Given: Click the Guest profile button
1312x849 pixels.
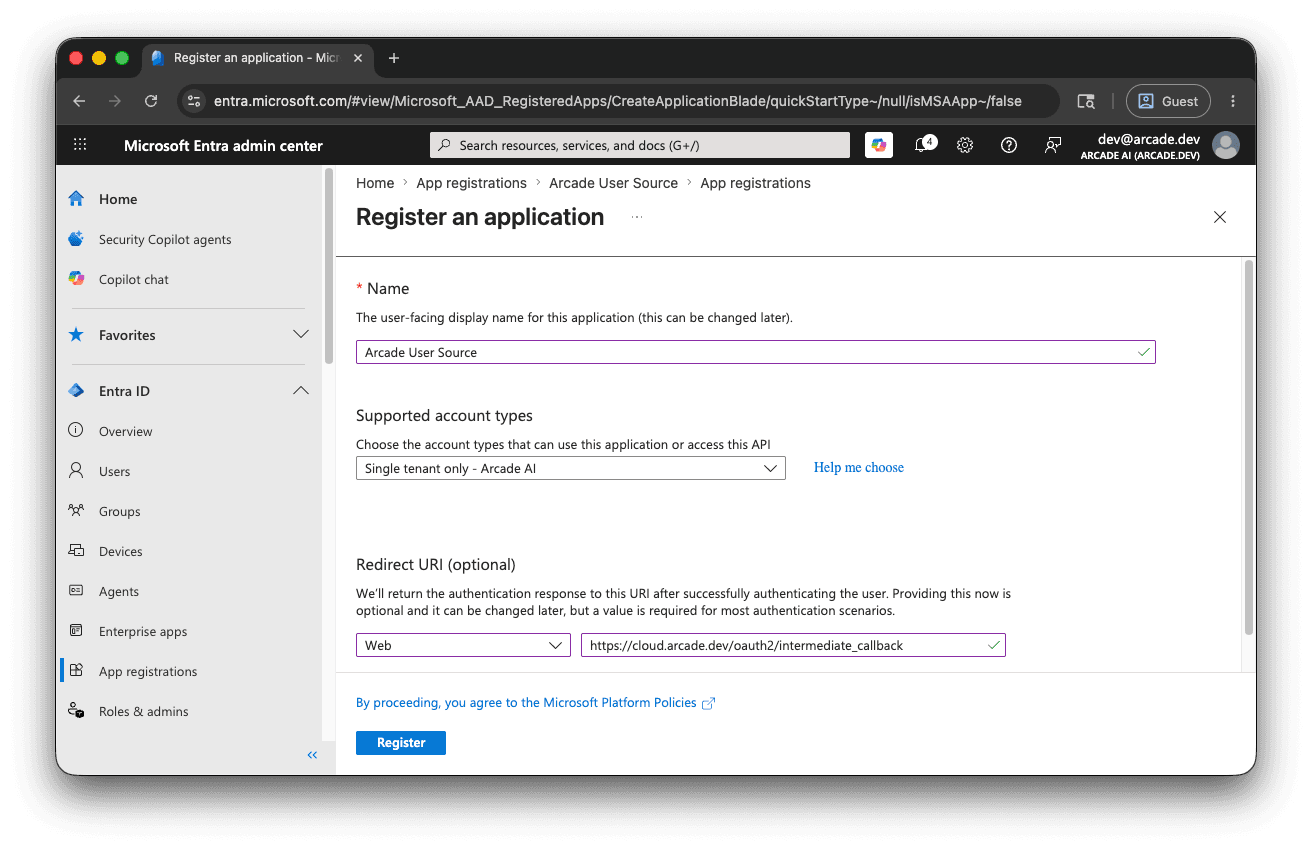Looking at the screenshot, I should [1168, 101].
